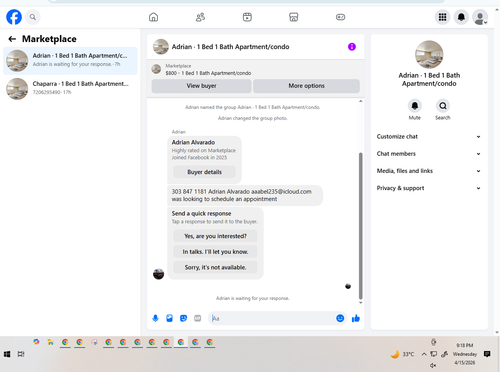500x372 pixels.
Task: Open the Marketplace storefront icon
Action: [294, 17]
